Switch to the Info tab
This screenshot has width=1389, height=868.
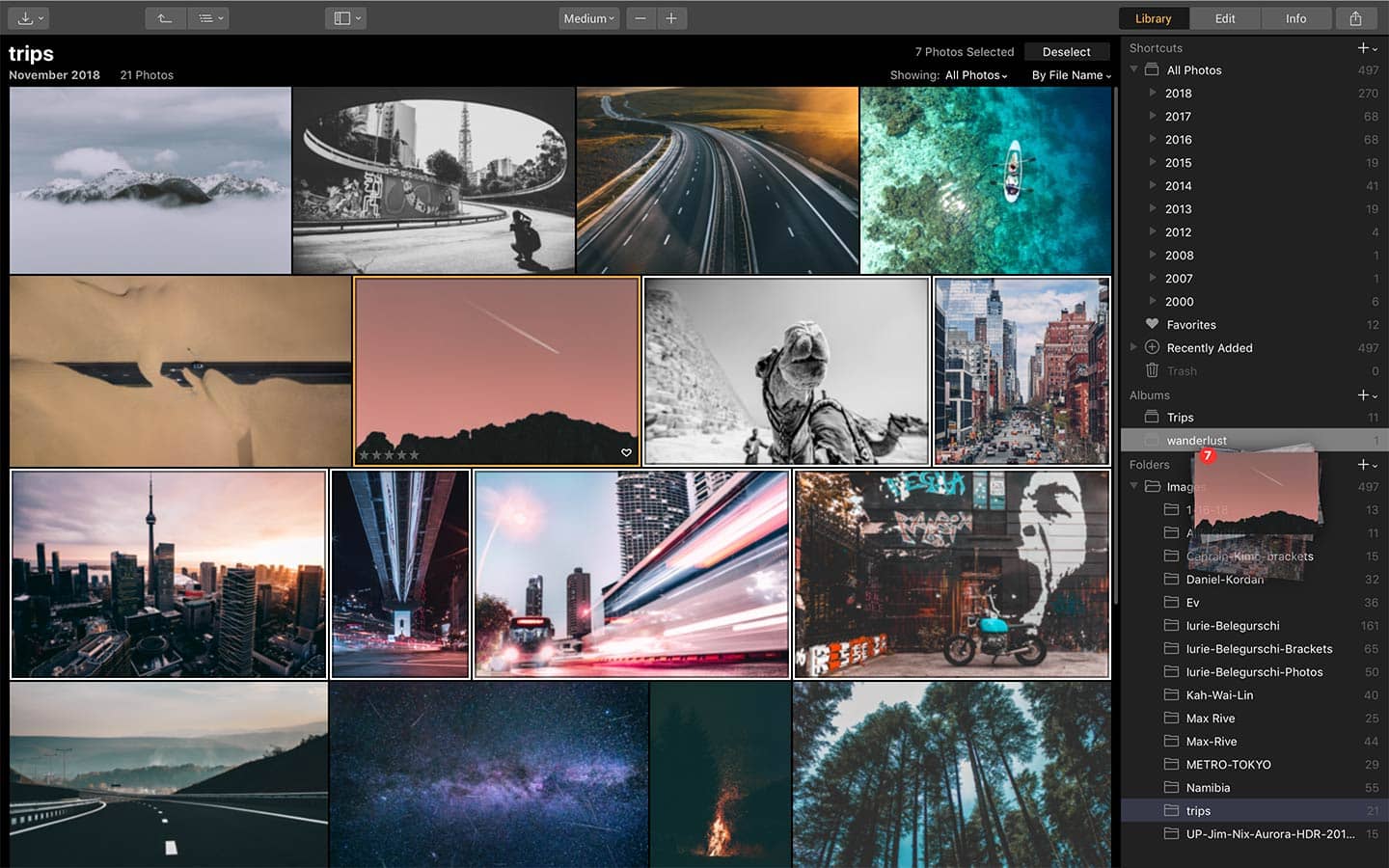1295,18
